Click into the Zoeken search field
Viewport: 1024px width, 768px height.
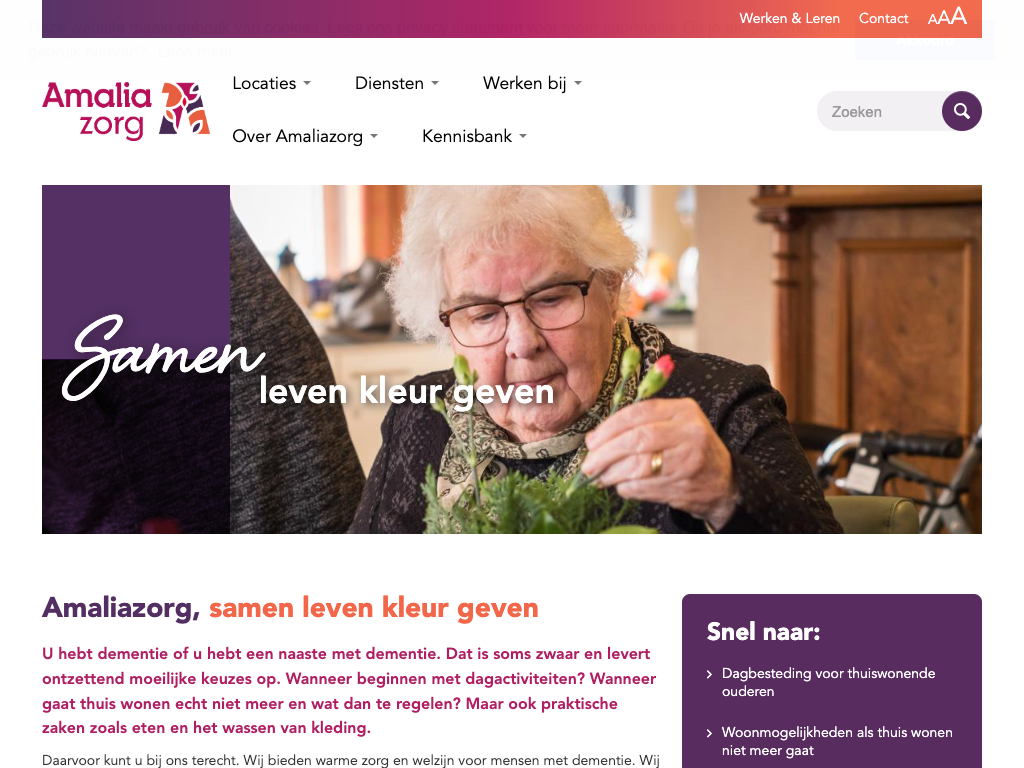(x=880, y=111)
